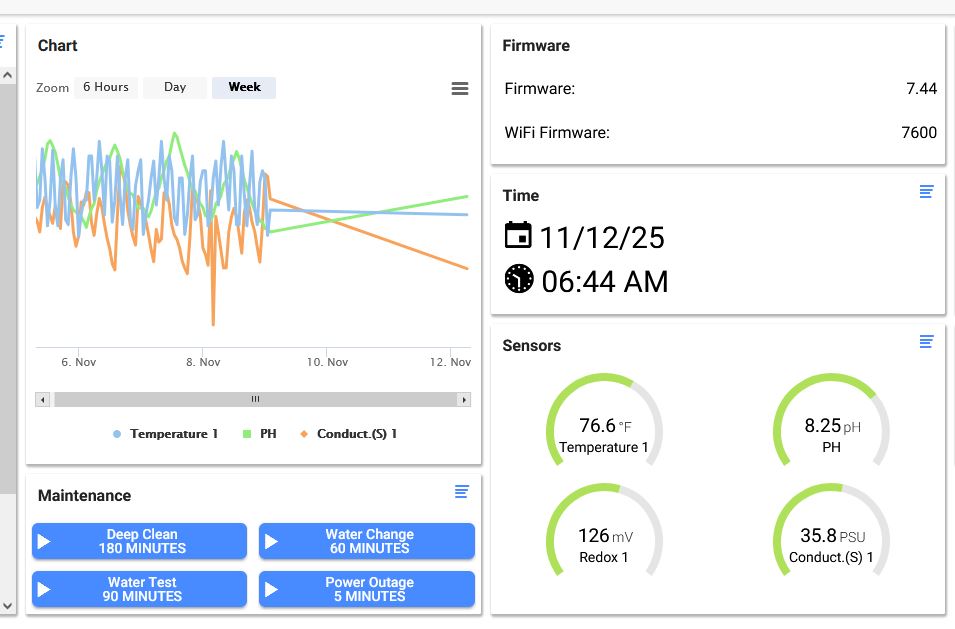The image size is (955, 629).
Task: Start the Water Change 60 minutes mode
Action: (367, 541)
